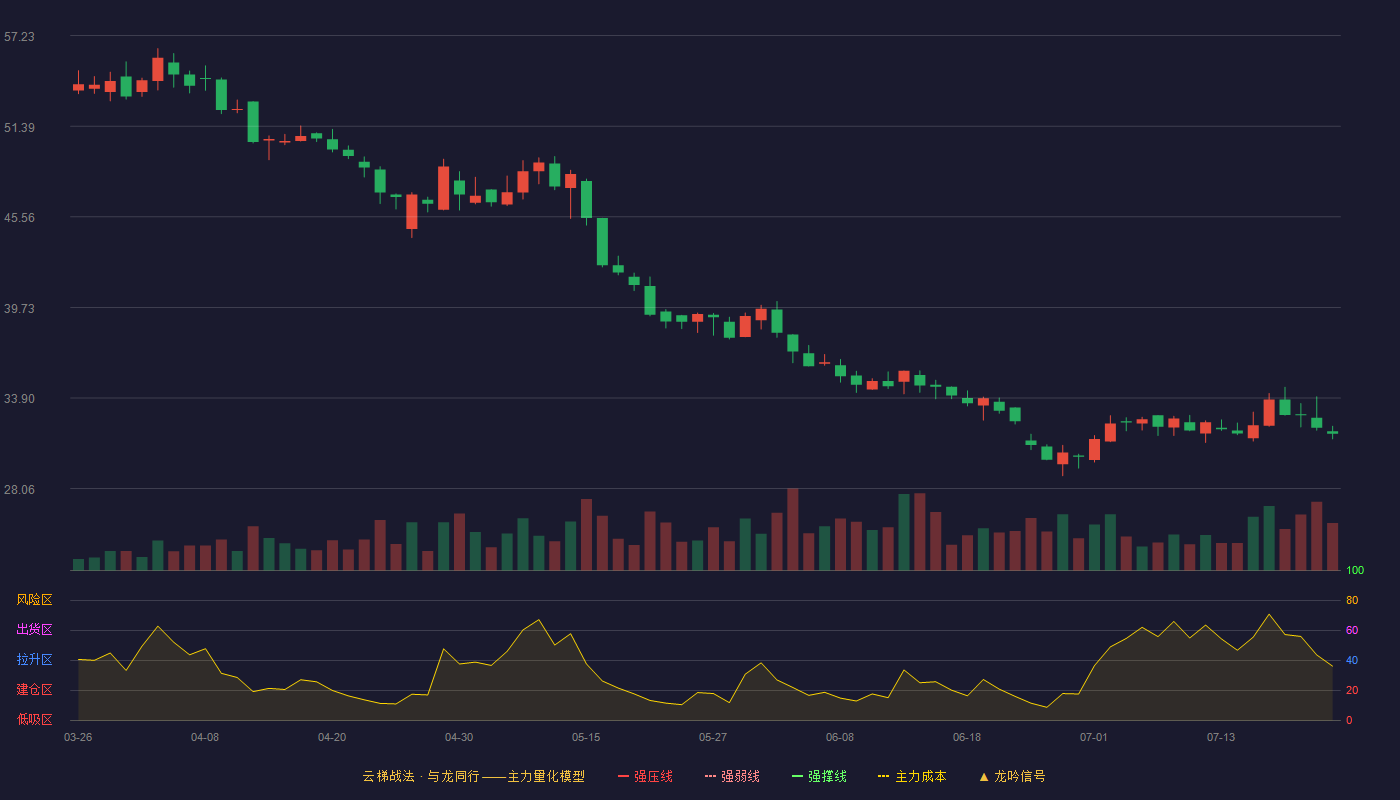
Task: Click the 05-15 date axis label
Action: (586, 737)
